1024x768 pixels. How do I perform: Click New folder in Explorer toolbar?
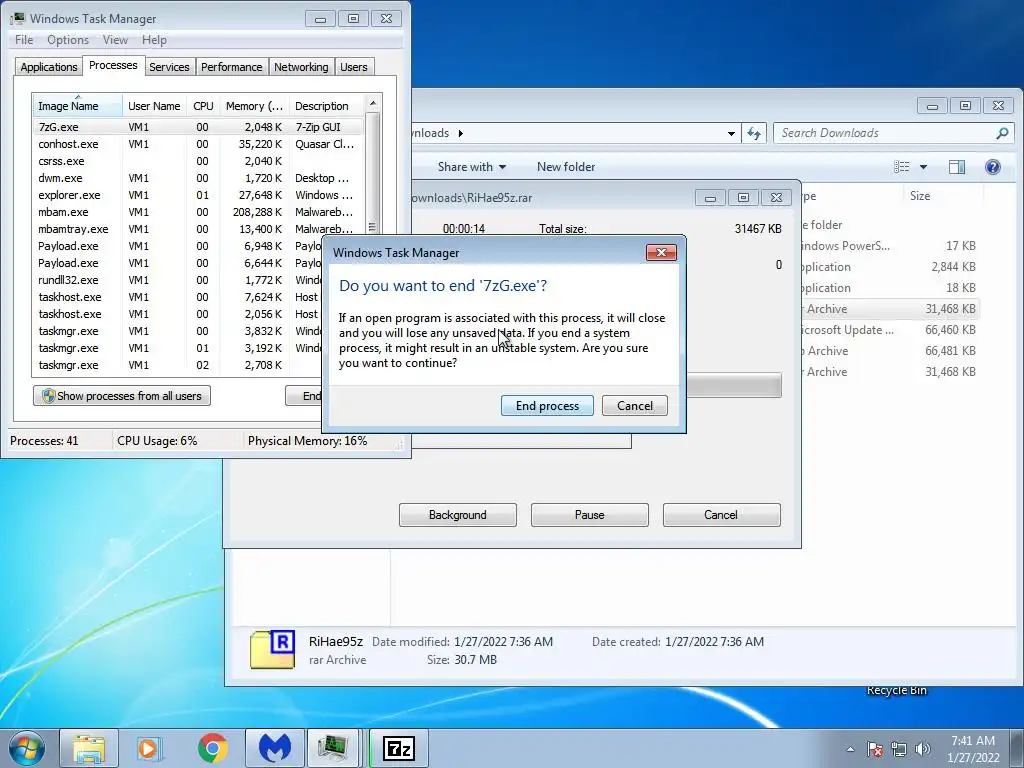(x=566, y=167)
